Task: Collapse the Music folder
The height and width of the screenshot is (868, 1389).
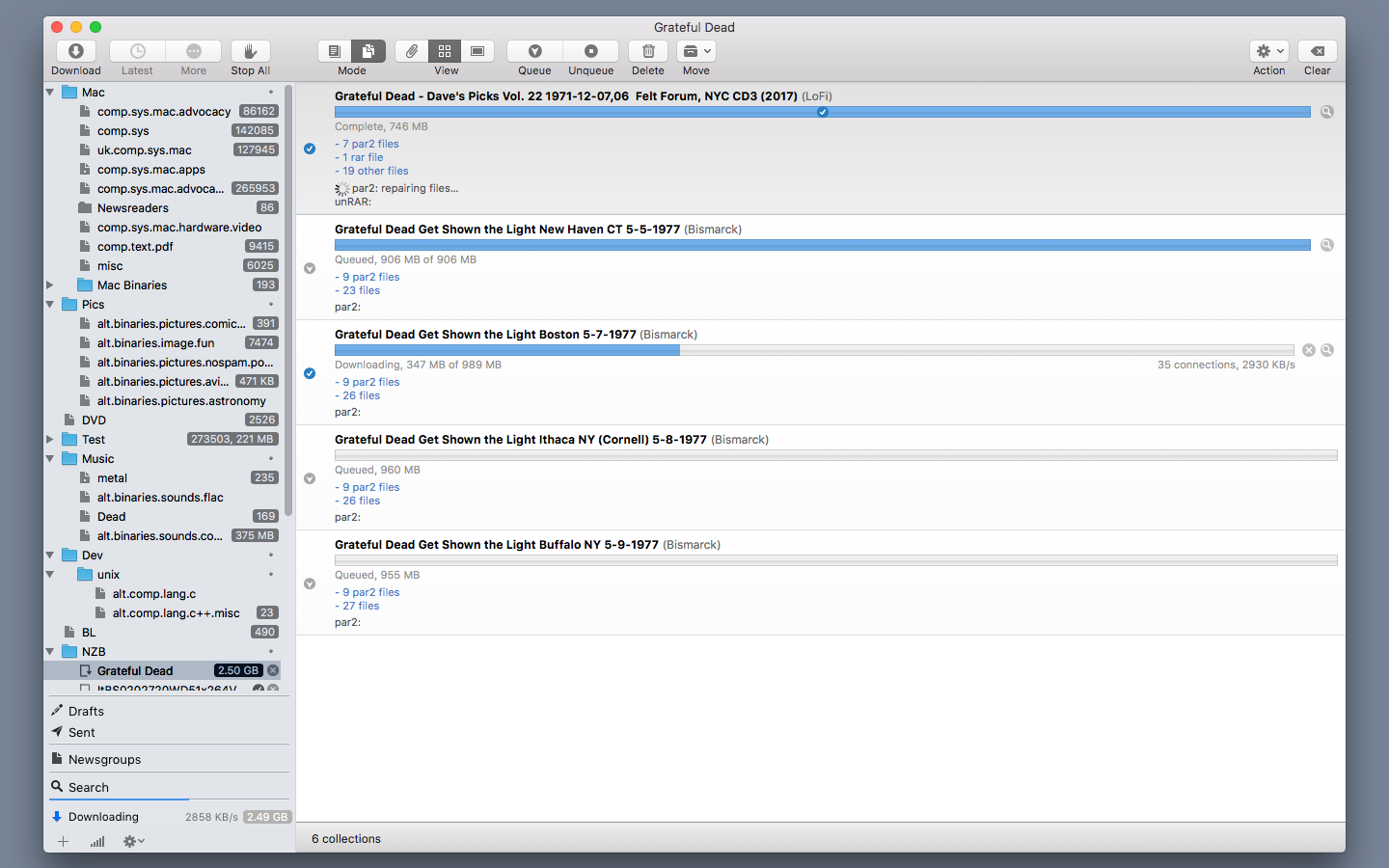Action: [50, 459]
